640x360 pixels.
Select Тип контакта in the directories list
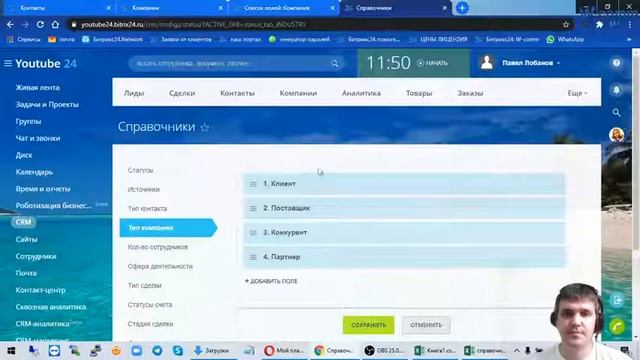point(147,209)
